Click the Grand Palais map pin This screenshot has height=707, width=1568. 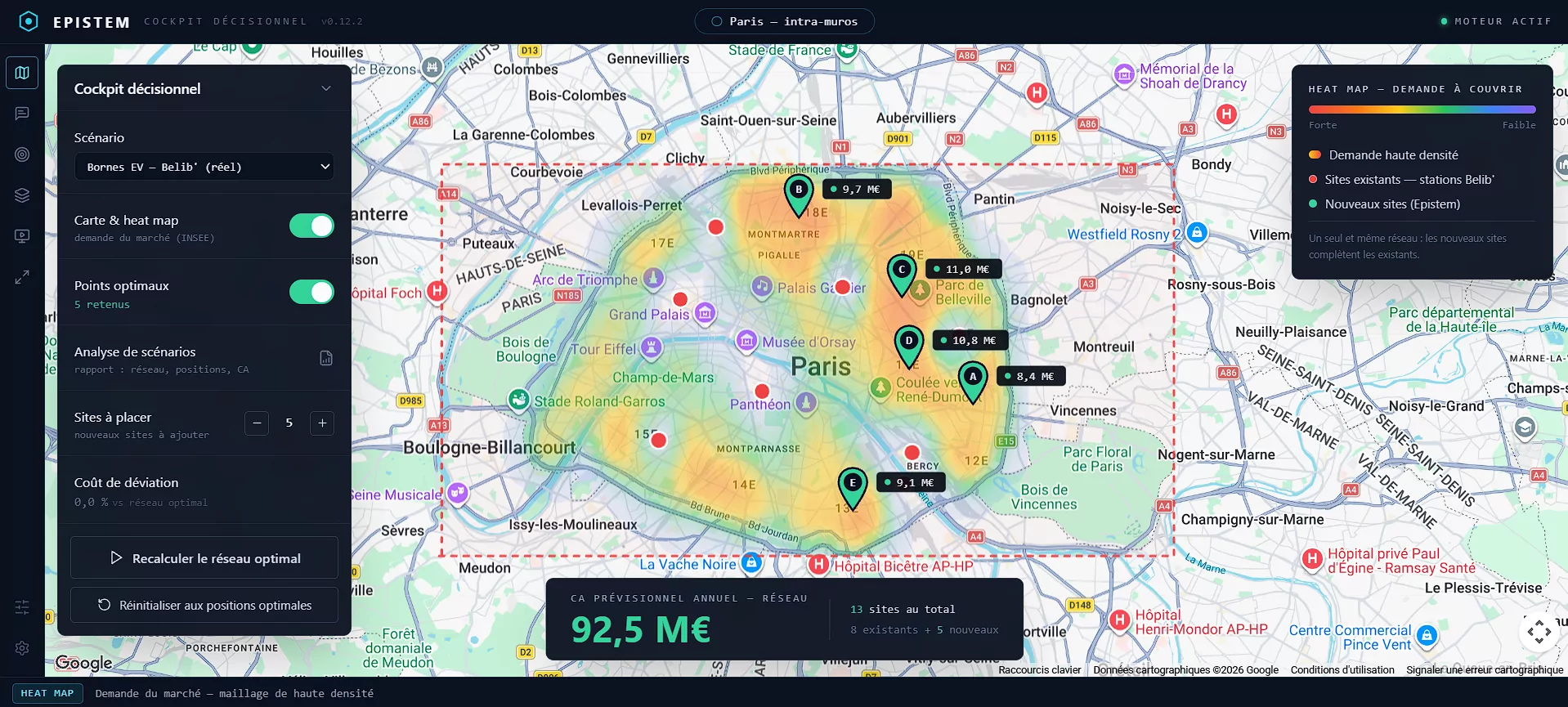point(705,312)
